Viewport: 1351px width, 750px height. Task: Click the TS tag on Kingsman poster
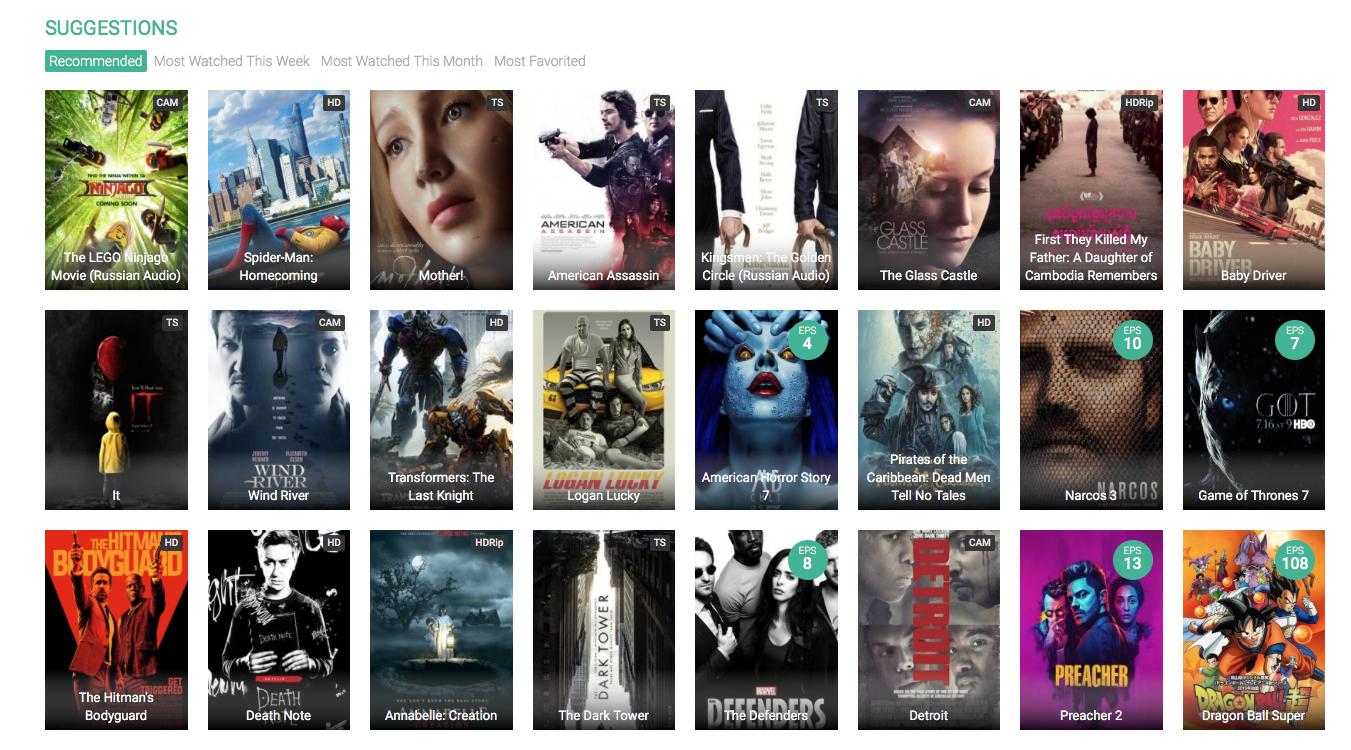822,103
